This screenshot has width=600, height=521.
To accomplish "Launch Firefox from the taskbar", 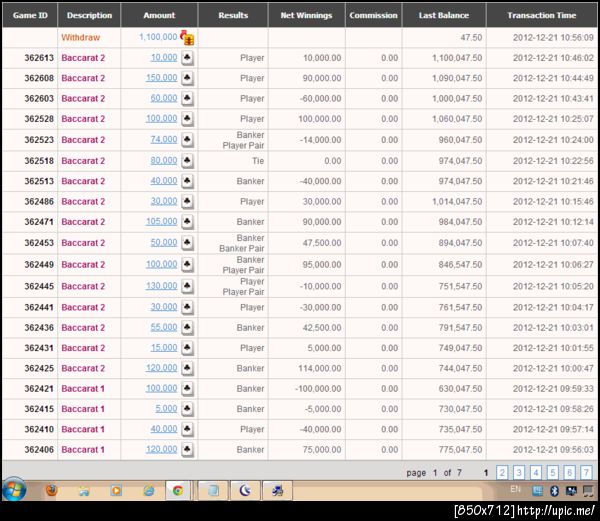I will pyautogui.click(x=52, y=490).
